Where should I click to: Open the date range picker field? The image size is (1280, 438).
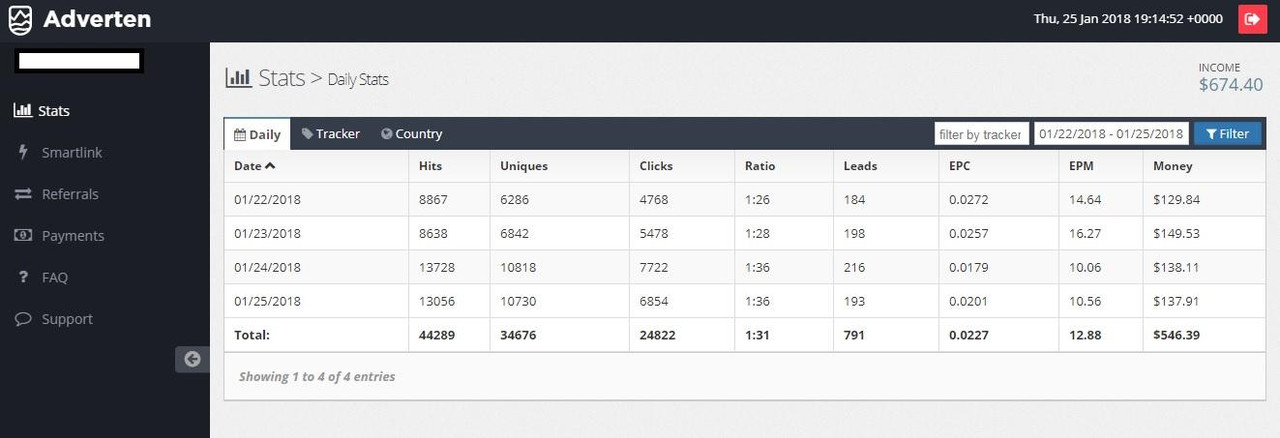(x=1110, y=134)
